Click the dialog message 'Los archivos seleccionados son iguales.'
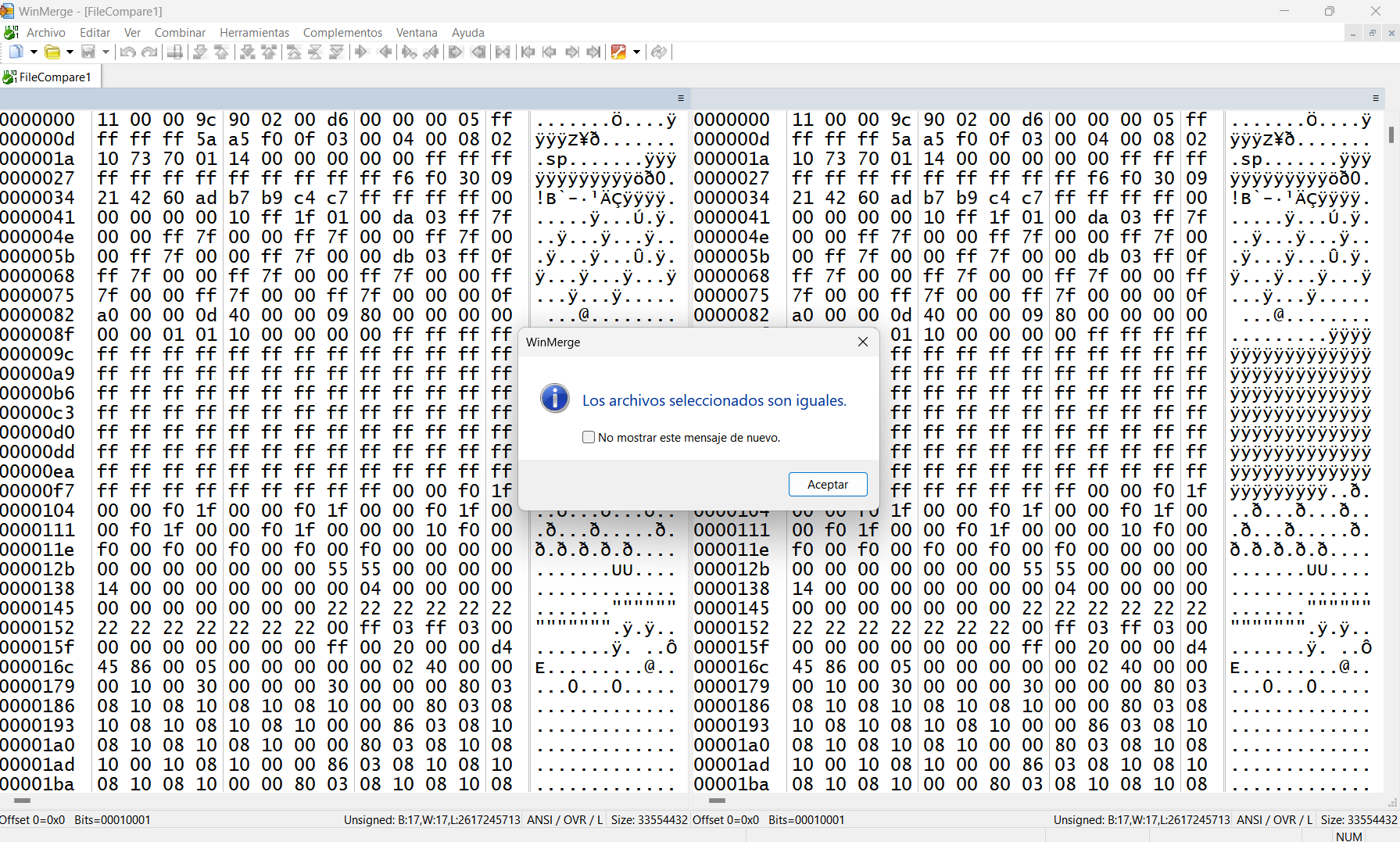The width and height of the screenshot is (1400, 842). point(714,400)
